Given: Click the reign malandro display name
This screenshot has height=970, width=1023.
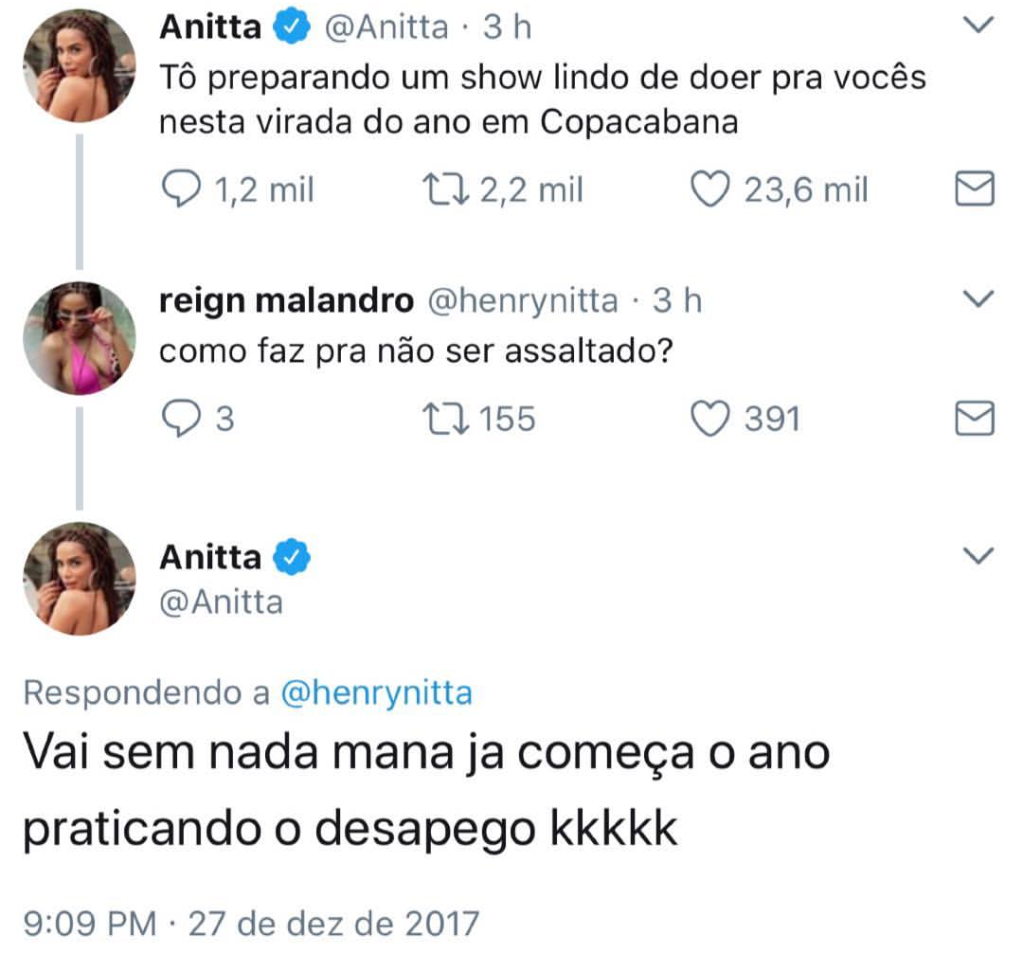Looking at the screenshot, I should click(286, 301).
